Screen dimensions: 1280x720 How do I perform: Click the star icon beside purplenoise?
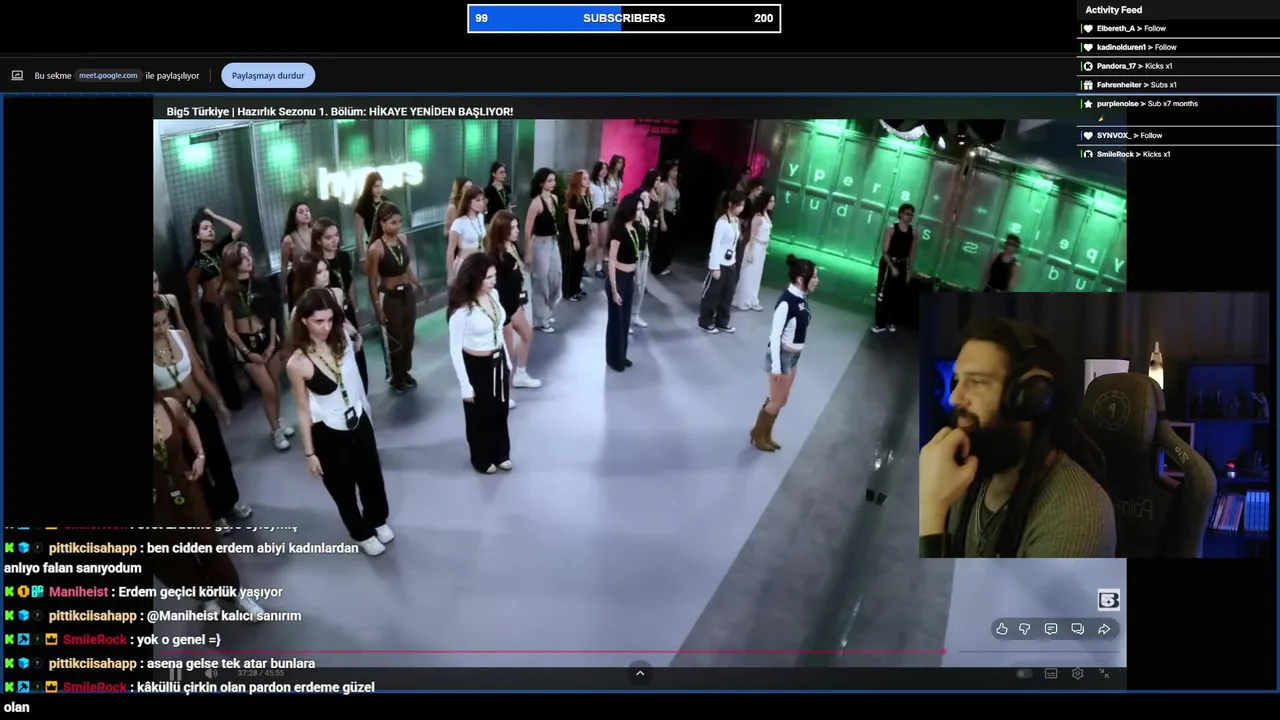pyautogui.click(x=1088, y=104)
